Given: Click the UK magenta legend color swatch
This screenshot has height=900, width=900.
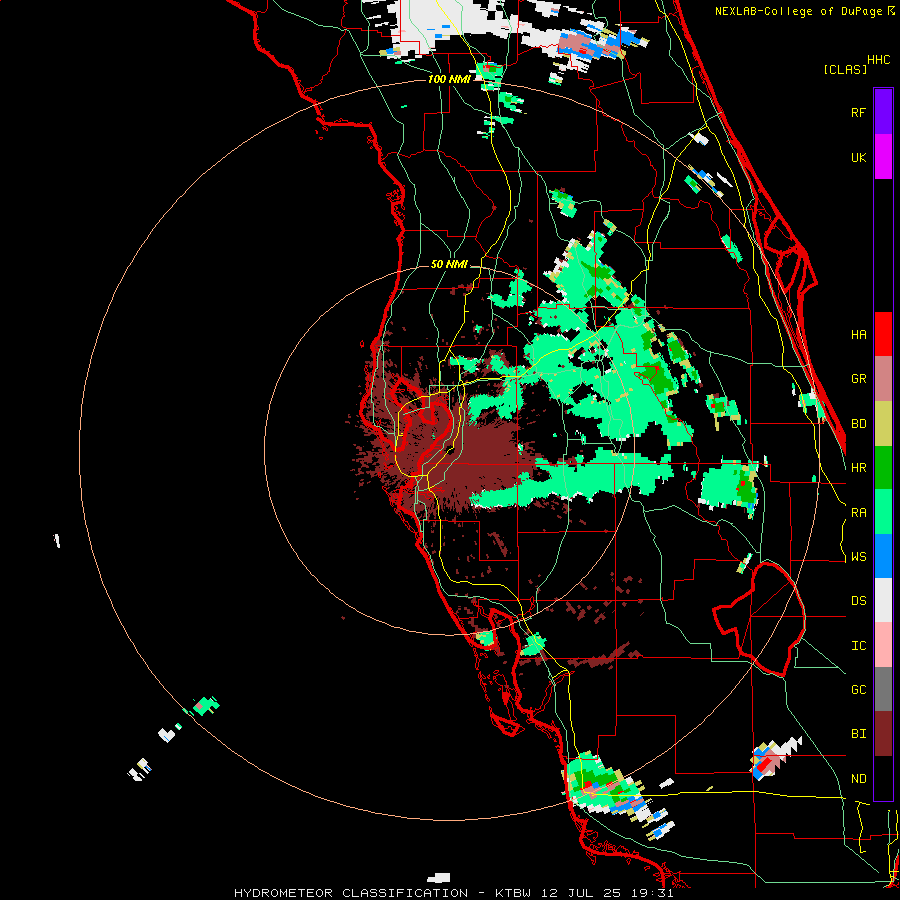Looking at the screenshot, I should point(883,157).
